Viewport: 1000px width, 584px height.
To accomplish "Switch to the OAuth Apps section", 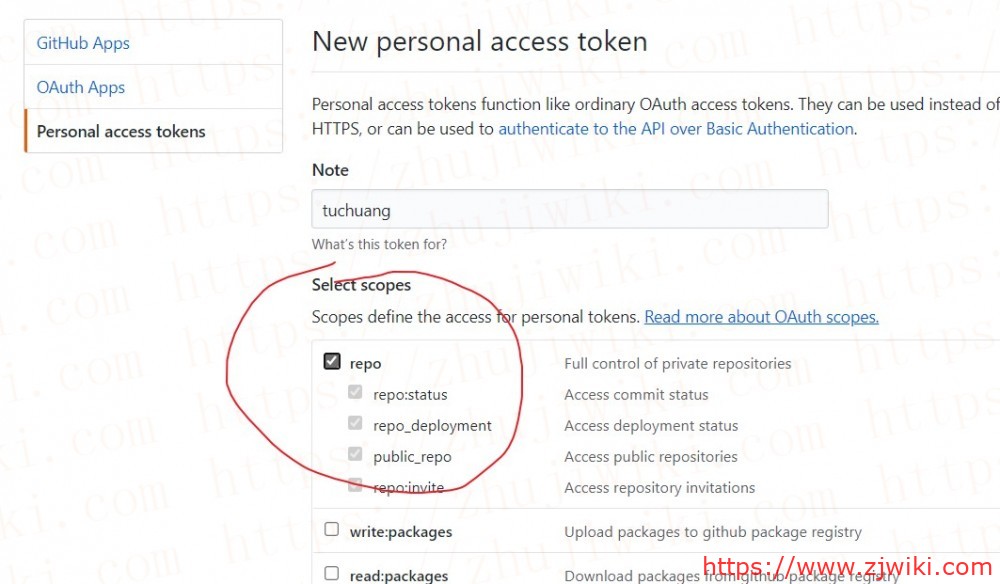I will [80, 87].
